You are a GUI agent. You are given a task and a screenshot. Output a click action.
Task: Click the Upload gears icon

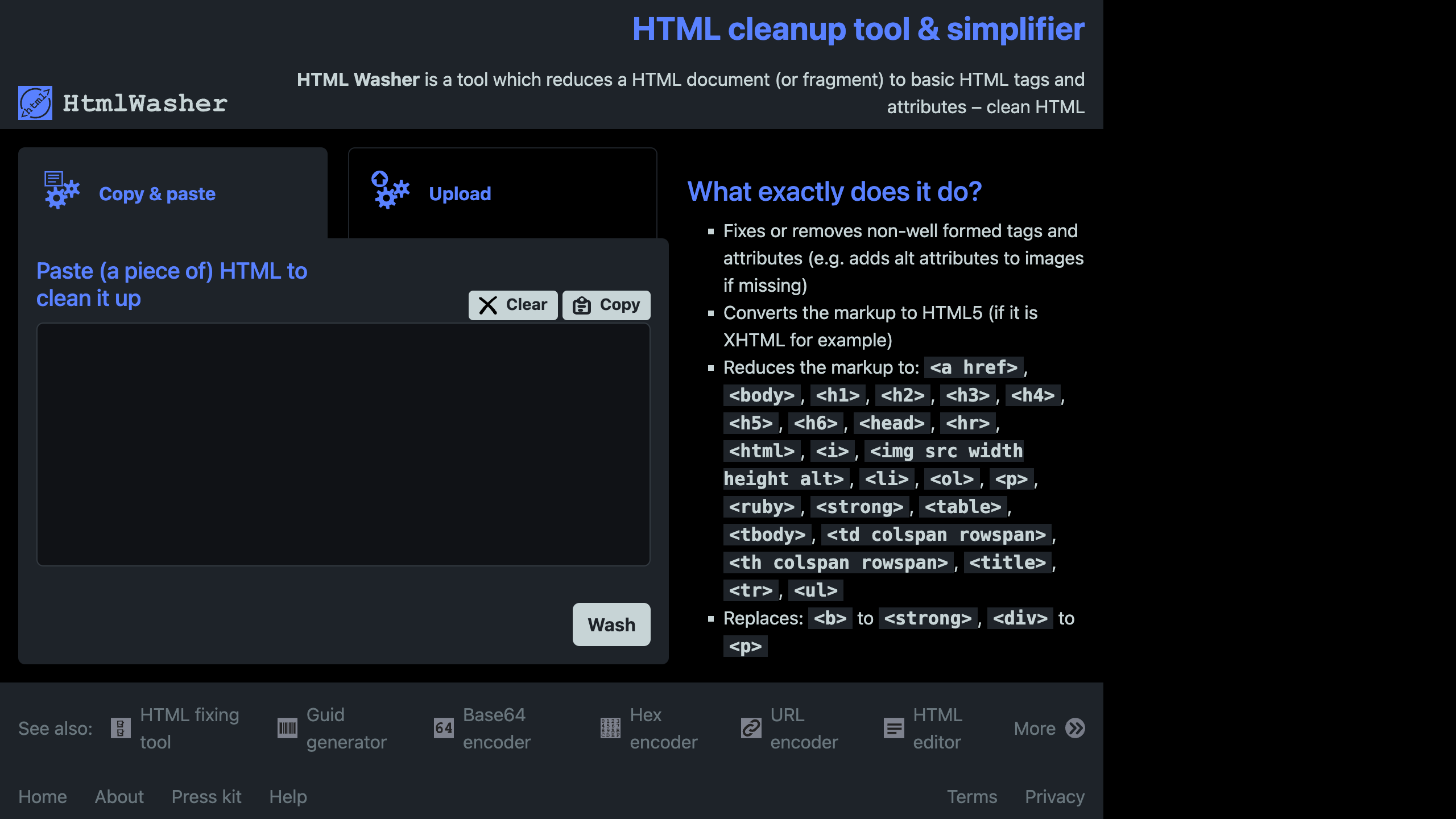[x=390, y=191]
